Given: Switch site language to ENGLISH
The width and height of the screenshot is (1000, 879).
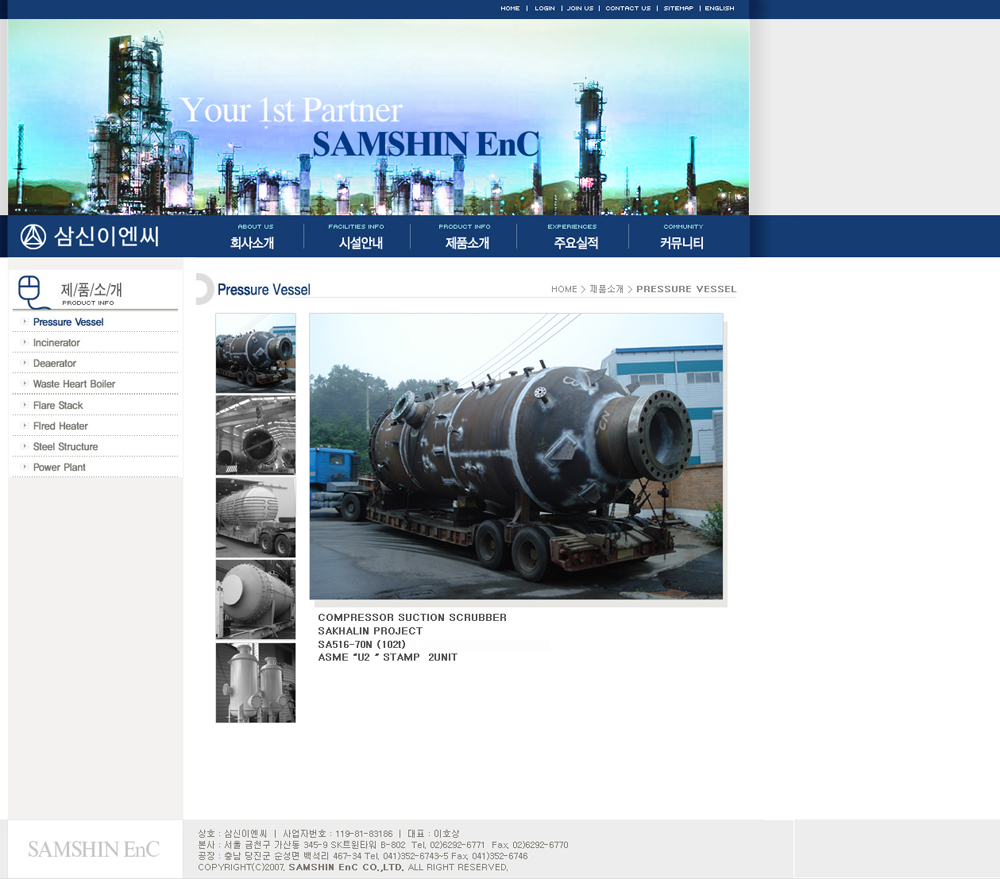Looking at the screenshot, I should [x=719, y=8].
